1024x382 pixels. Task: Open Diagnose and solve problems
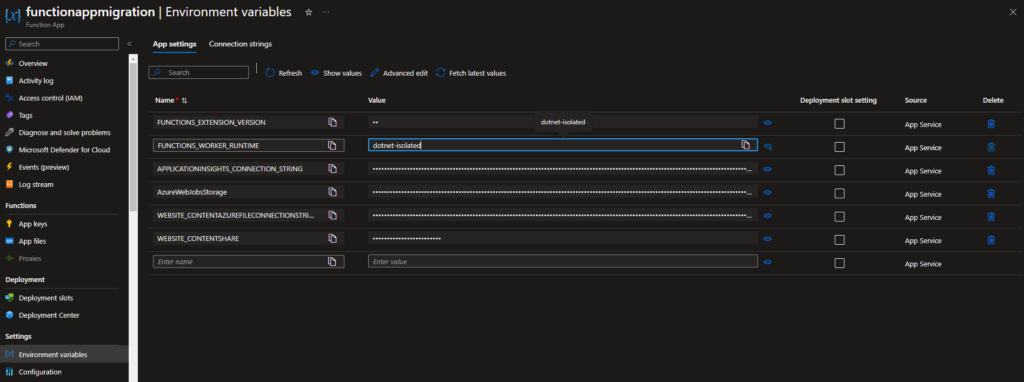tap(65, 133)
